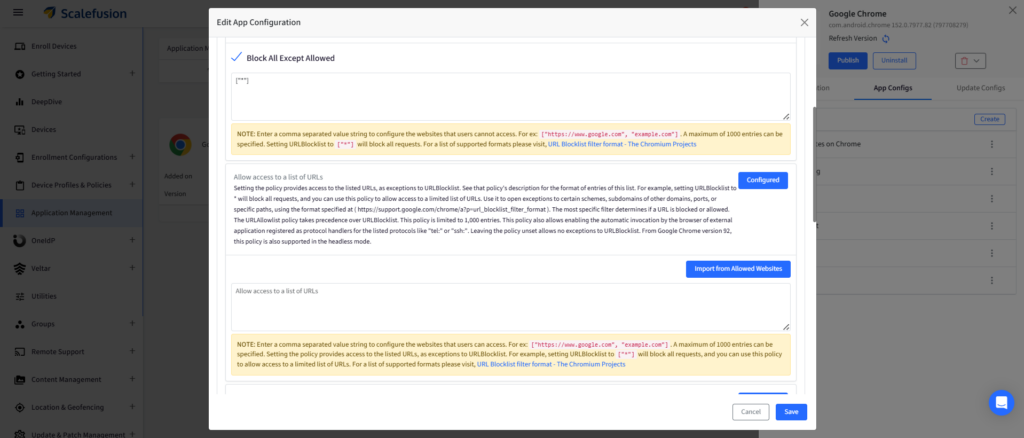Click the Getting Started sidebar icon

20,74
